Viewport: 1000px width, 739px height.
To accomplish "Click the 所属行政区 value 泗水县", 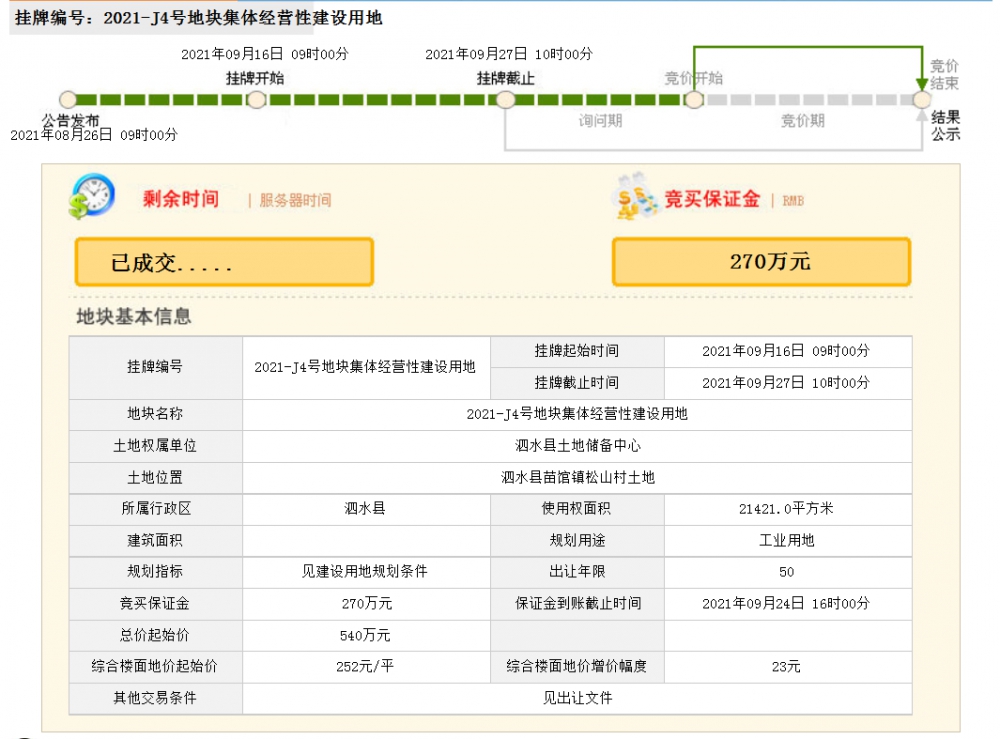I will coord(365,509).
